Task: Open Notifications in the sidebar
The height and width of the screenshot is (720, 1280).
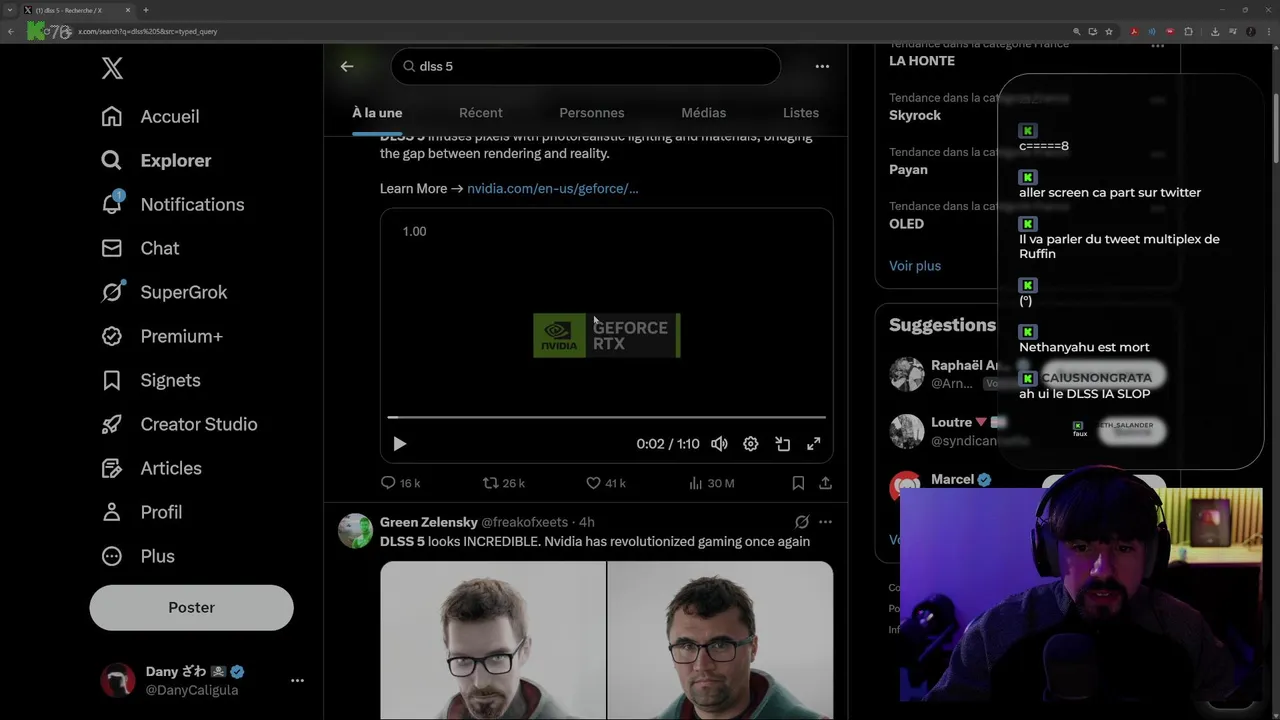Action: (172, 204)
